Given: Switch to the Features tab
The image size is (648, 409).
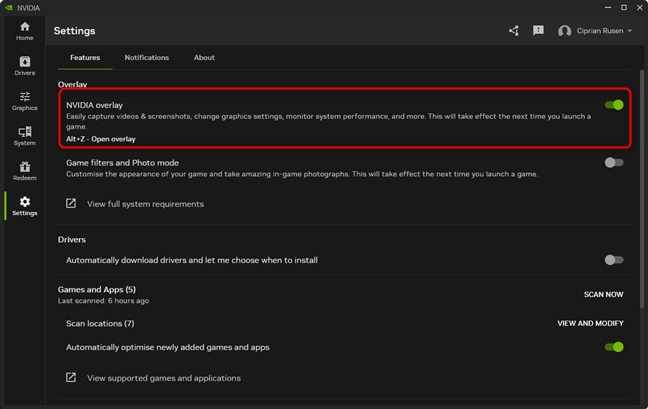Looking at the screenshot, I should click(85, 57).
